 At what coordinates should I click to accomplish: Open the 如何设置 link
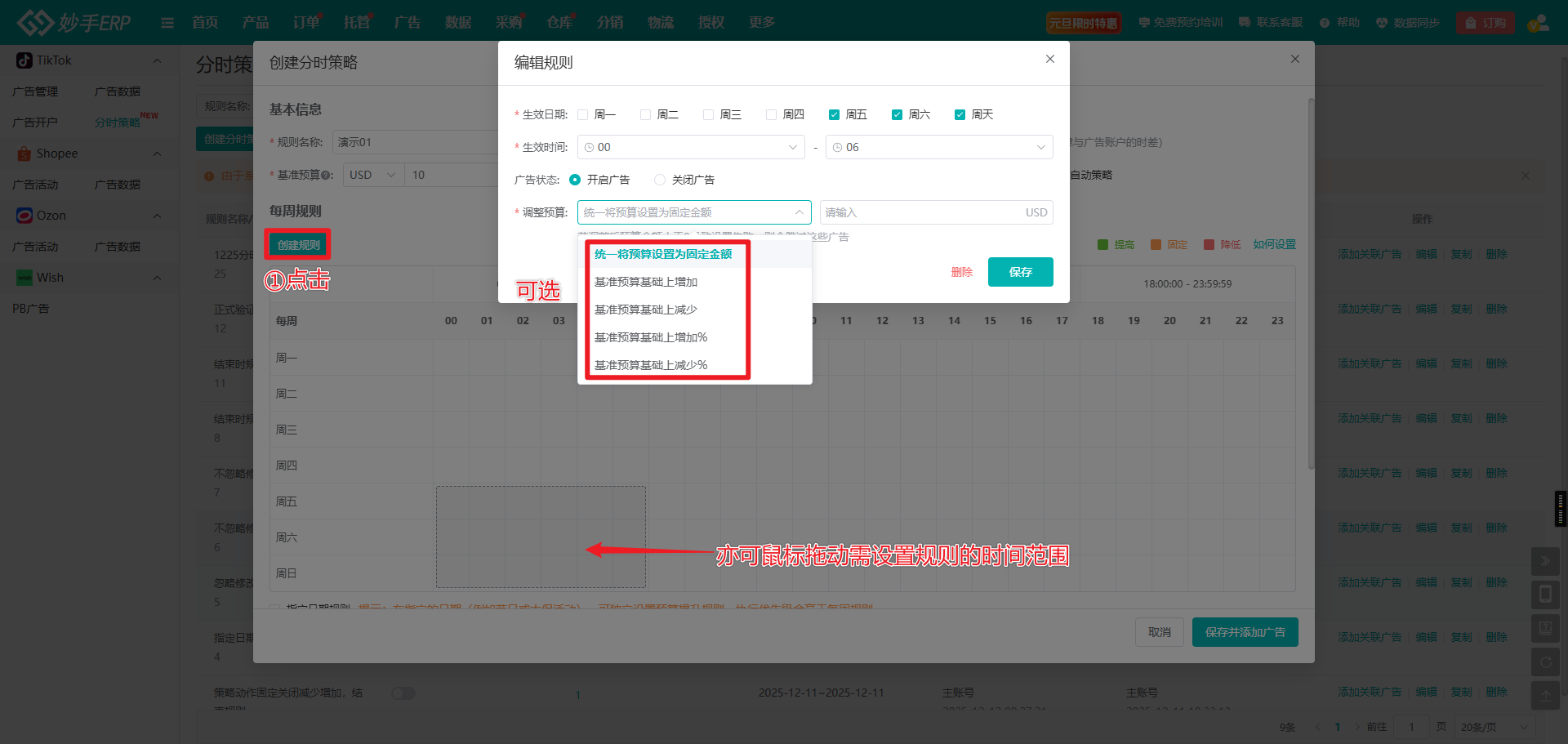pyautogui.click(x=1275, y=245)
